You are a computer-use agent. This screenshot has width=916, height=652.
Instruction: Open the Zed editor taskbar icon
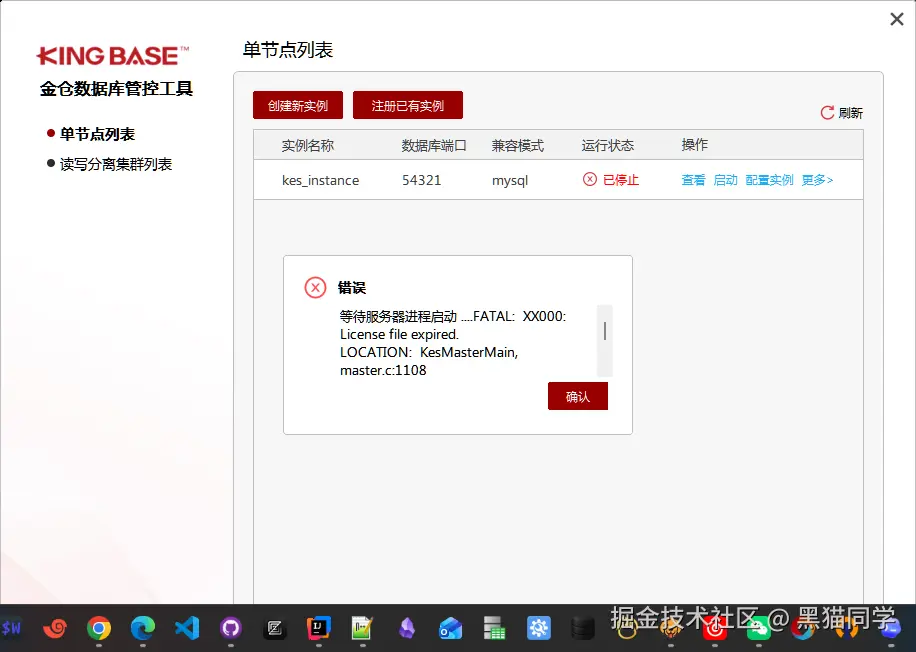(x=275, y=629)
